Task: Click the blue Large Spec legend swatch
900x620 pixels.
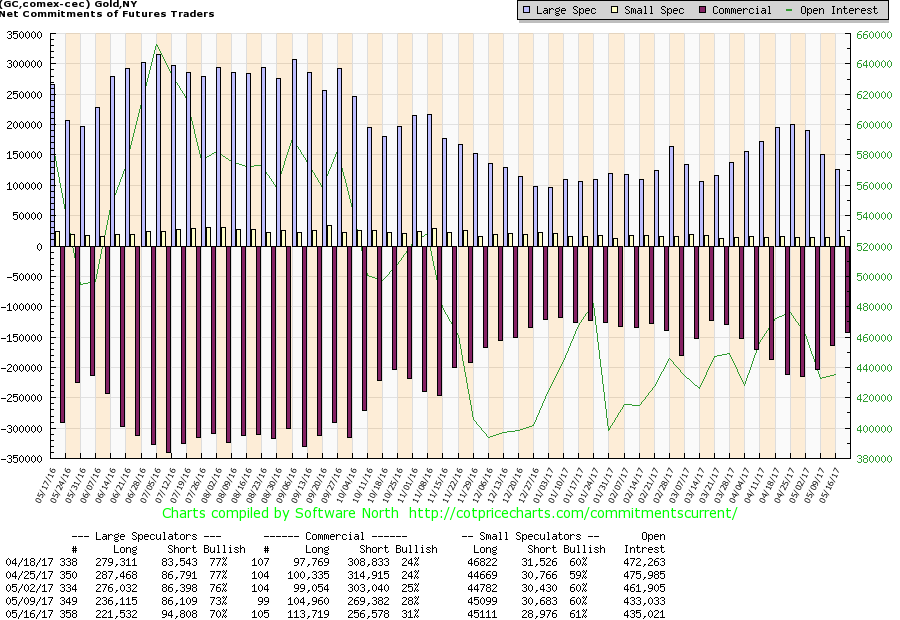Action: pos(527,10)
